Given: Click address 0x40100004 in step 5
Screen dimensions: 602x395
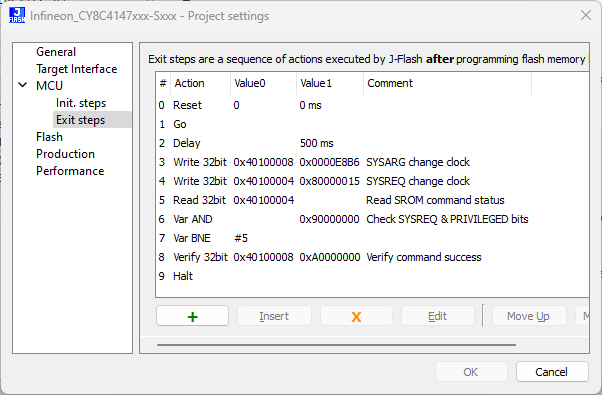Looking at the screenshot, I should click(264, 200).
